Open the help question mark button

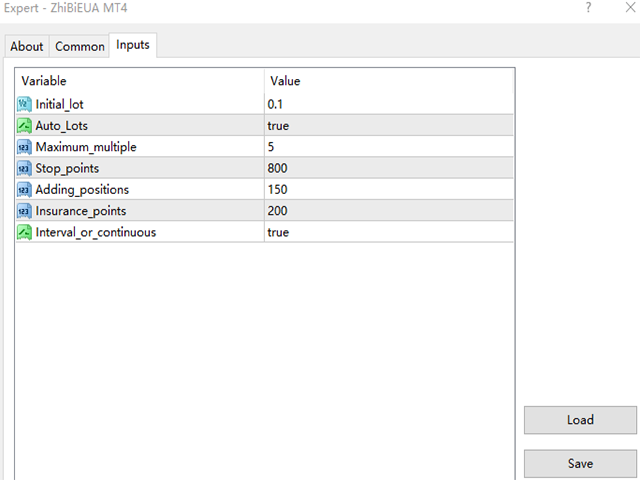point(588,7)
